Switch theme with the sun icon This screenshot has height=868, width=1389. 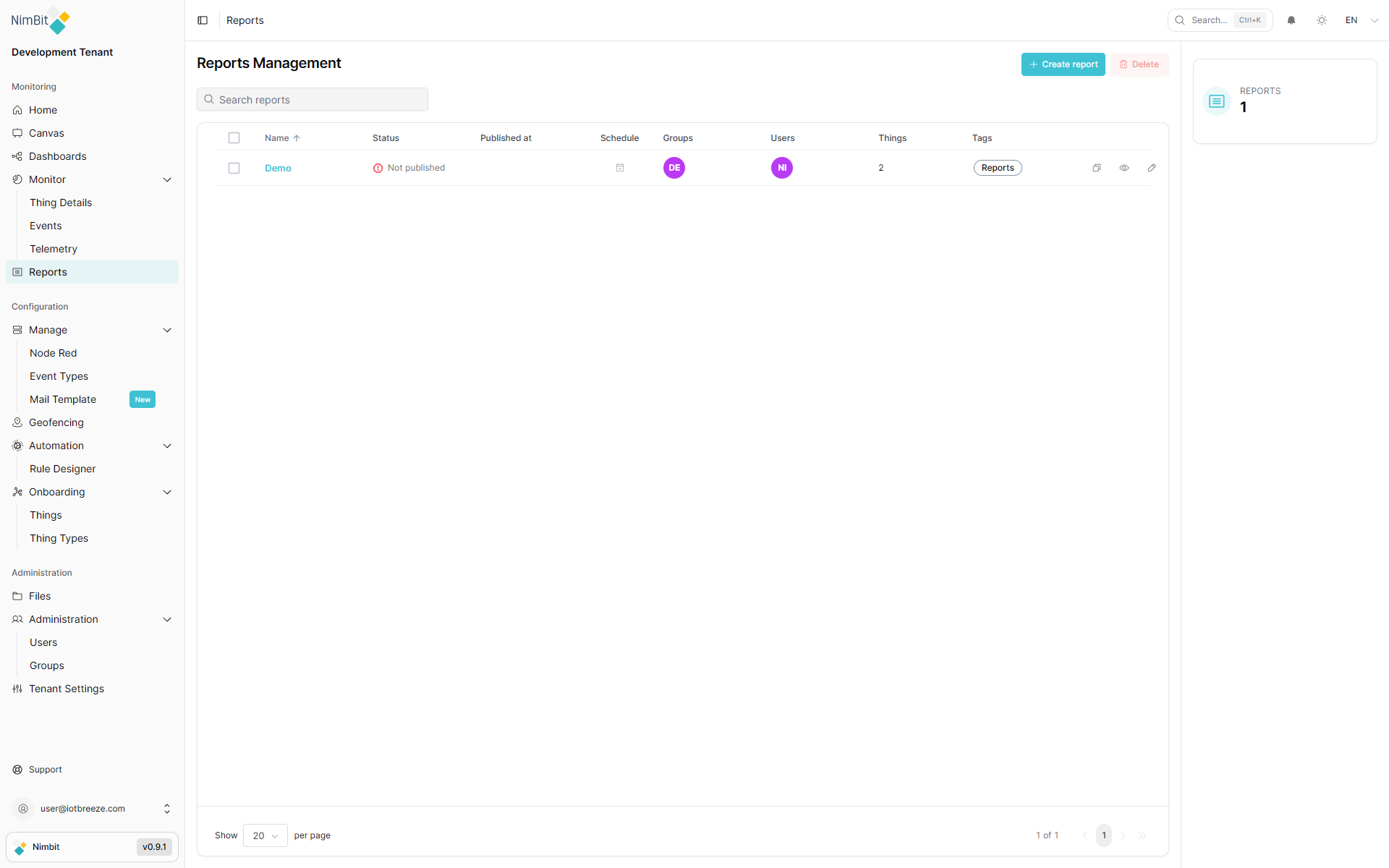(1322, 20)
